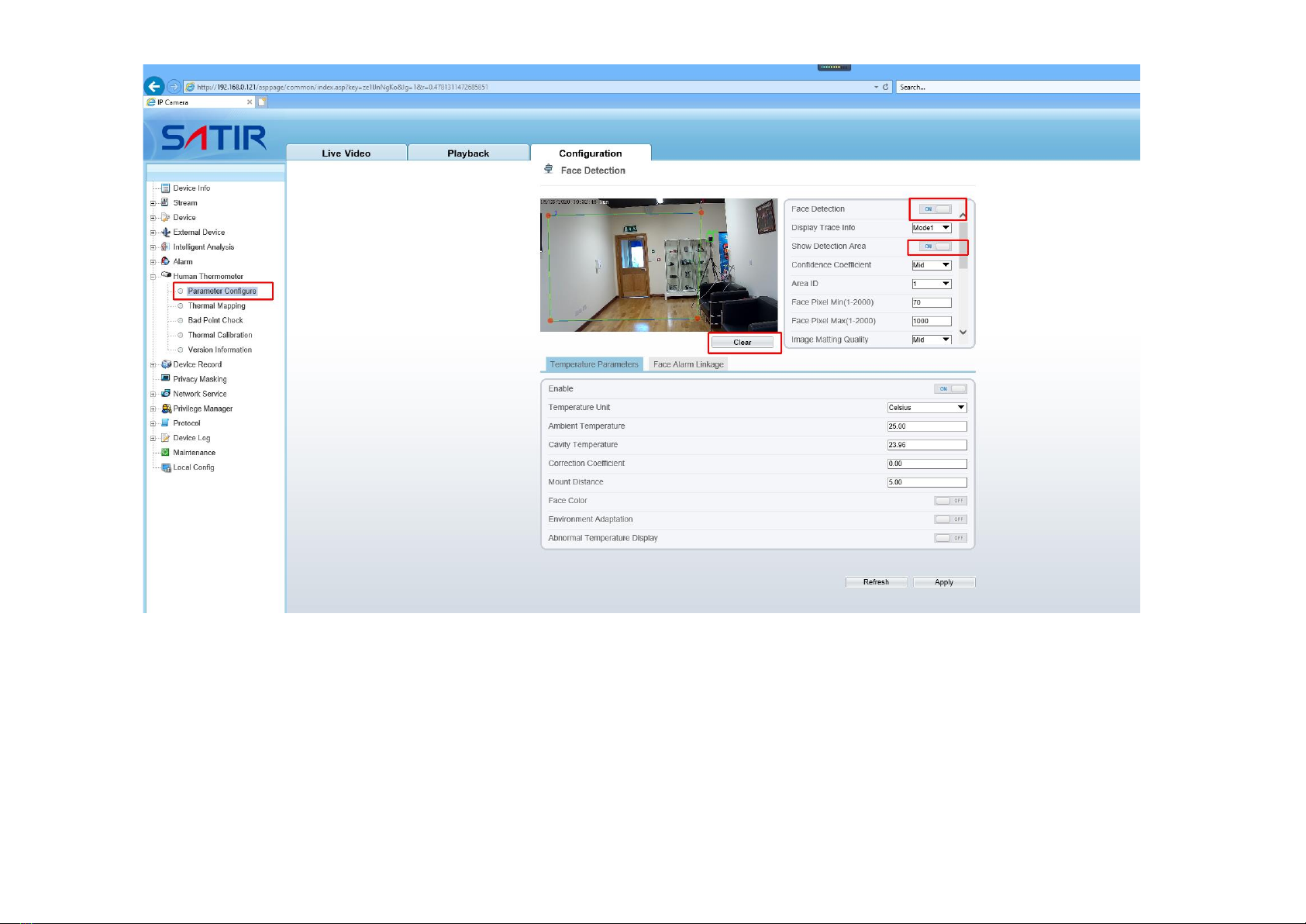Collapse the Human Thermometer tree node
The height and width of the screenshot is (924, 1306).
point(153,277)
